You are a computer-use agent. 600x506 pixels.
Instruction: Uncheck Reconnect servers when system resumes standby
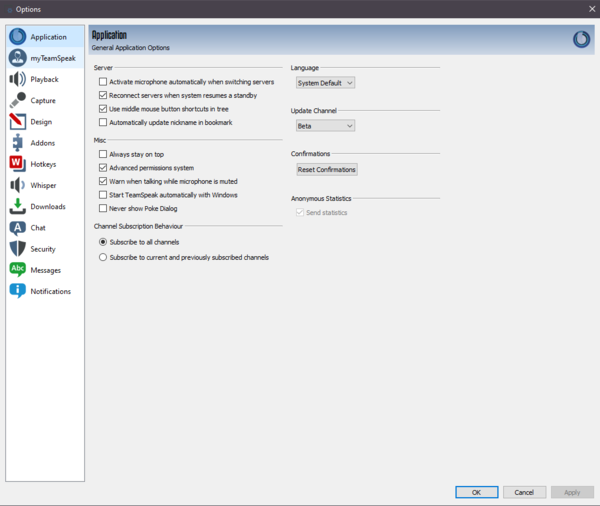tap(103, 95)
